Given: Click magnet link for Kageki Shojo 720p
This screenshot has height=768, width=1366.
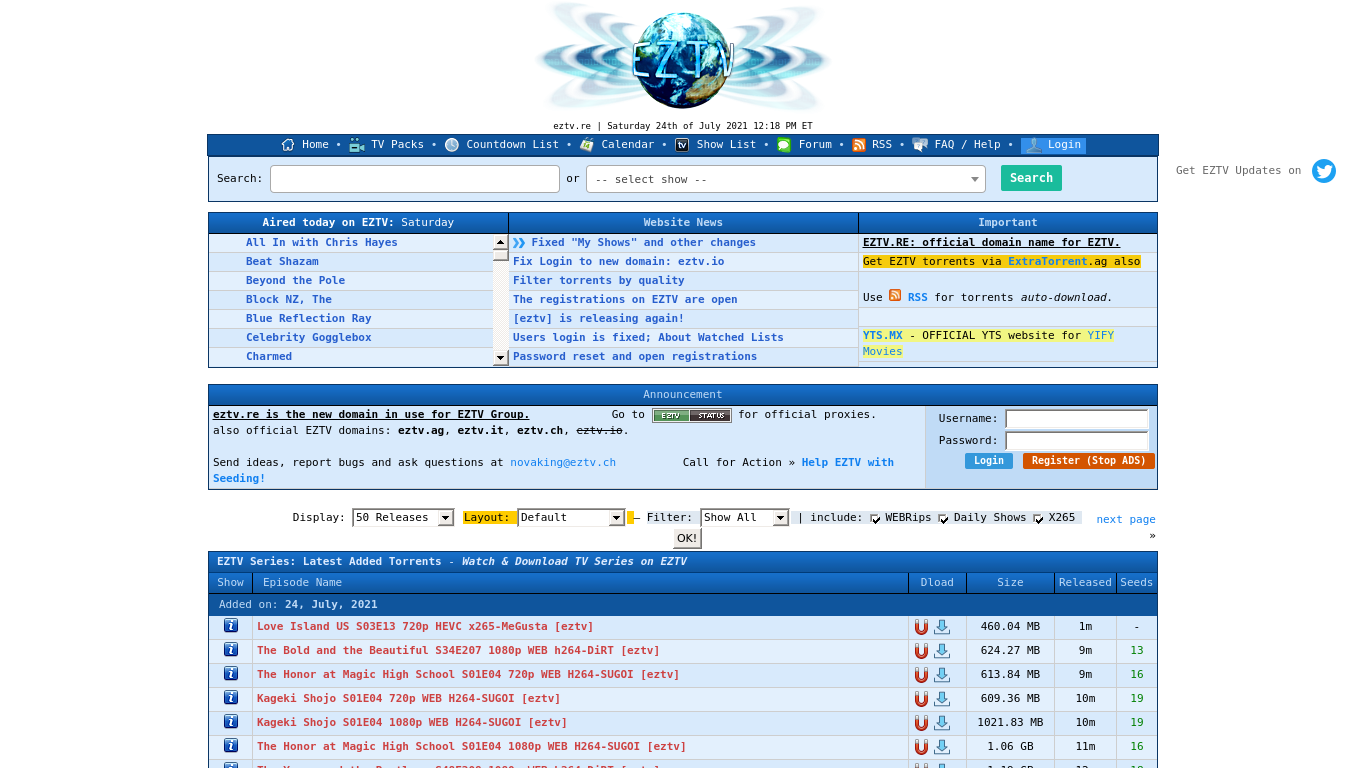Looking at the screenshot, I should (921, 699).
